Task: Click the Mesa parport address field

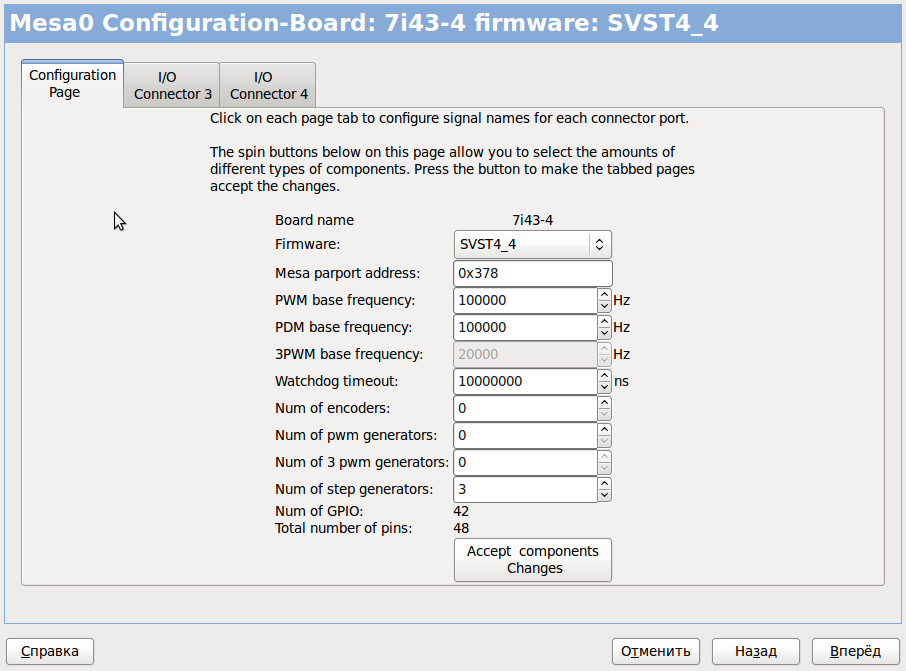Action: [x=532, y=273]
